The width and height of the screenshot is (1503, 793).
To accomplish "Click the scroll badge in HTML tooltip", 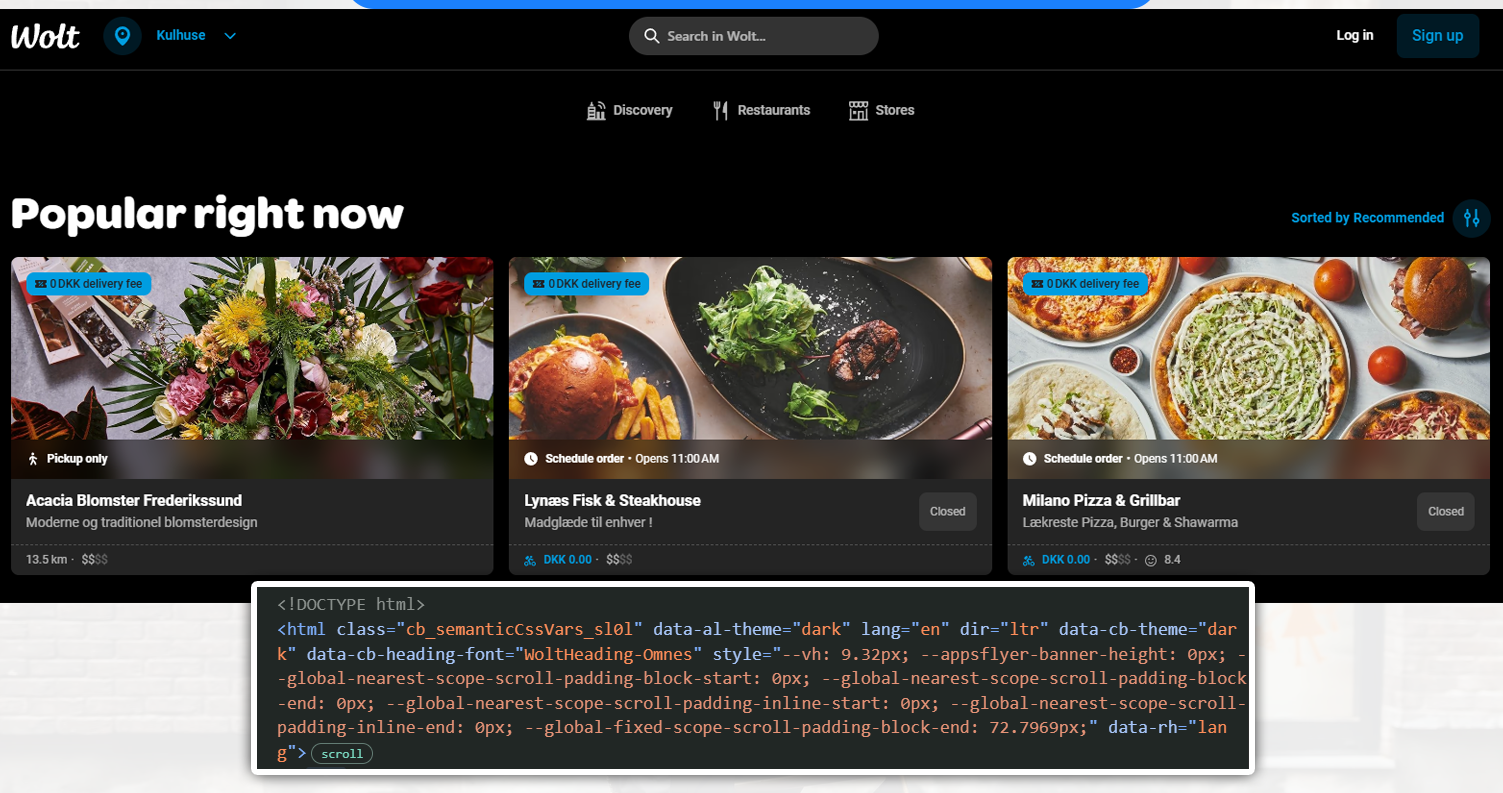I will (x=342, y=754).
